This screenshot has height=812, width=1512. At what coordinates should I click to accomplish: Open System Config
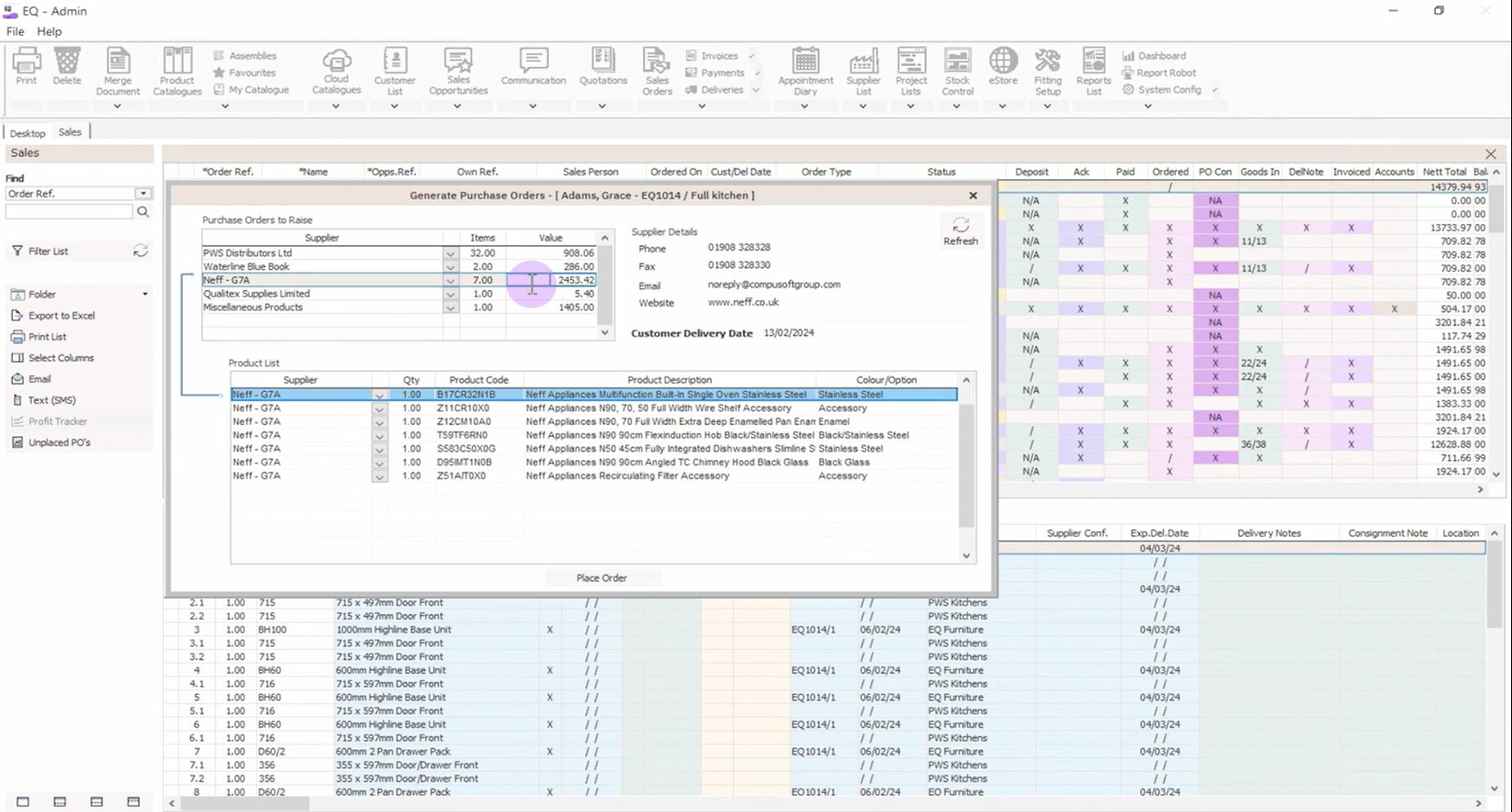click(1161, 90)
